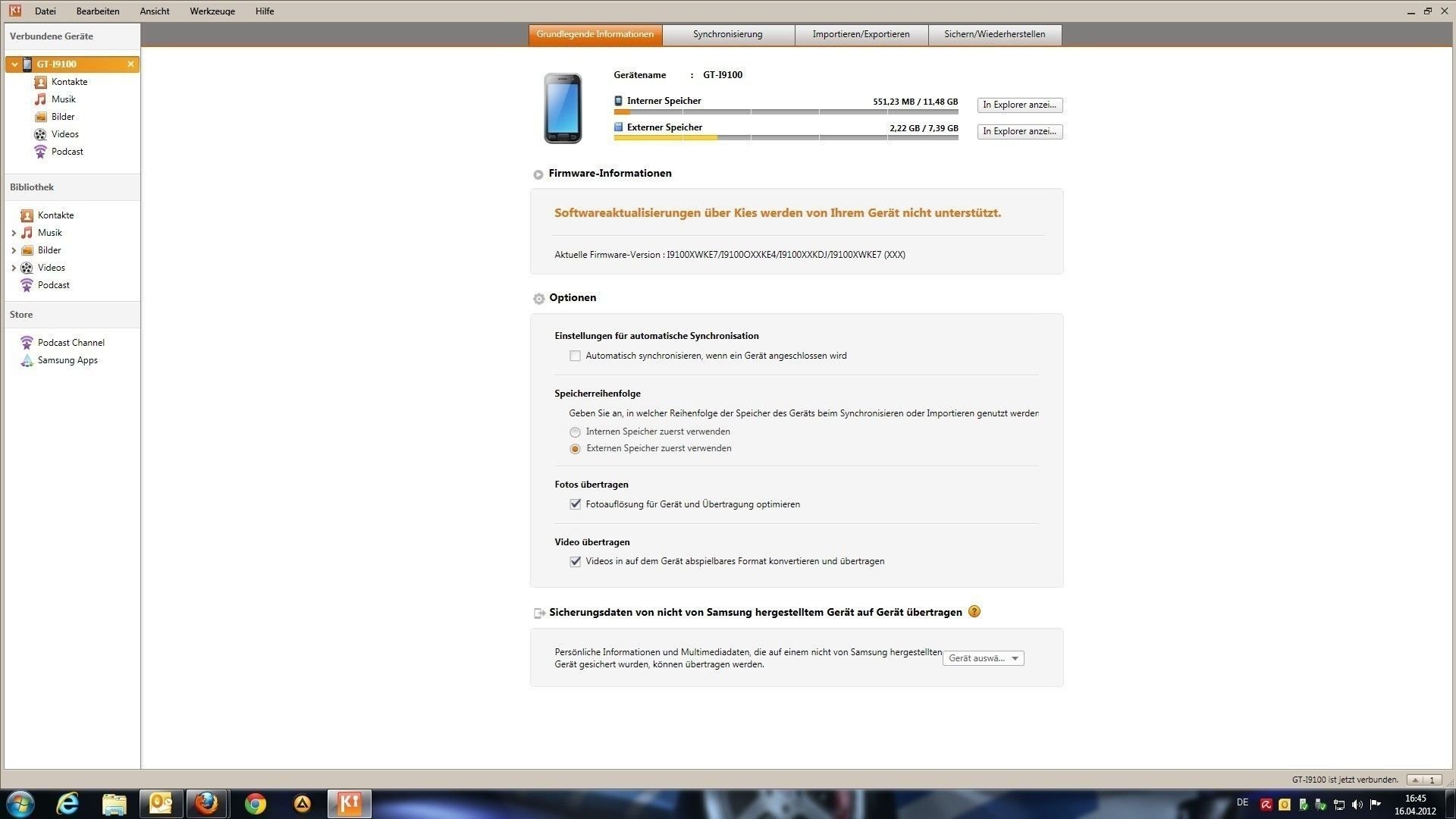The width and height of the screenshot is (1456, 819).
Task: Open Windows Explorer from the taskbar
Action: click(115, 804)
